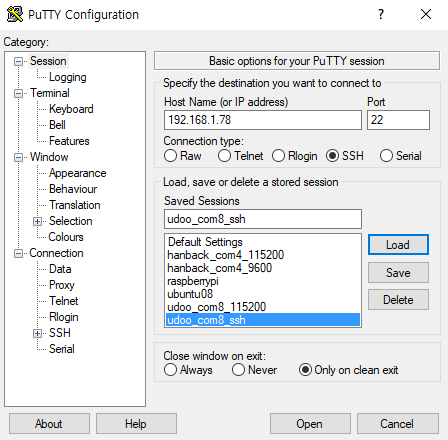This screenshot has height=440, width=448.
Task: Select hanback_com4_9600 saved session
Action: (x=263, y=268)
